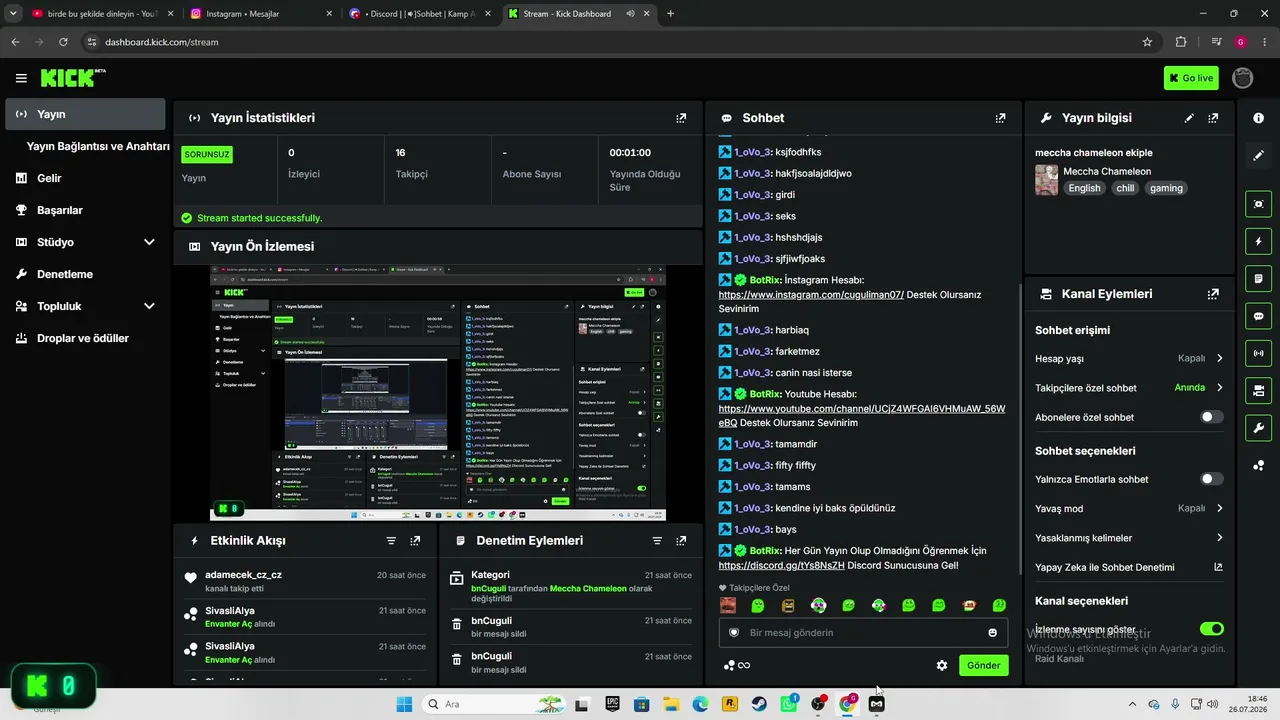
Task: Open the Discord invite link in chat
Action: click(x=781, y=565)
